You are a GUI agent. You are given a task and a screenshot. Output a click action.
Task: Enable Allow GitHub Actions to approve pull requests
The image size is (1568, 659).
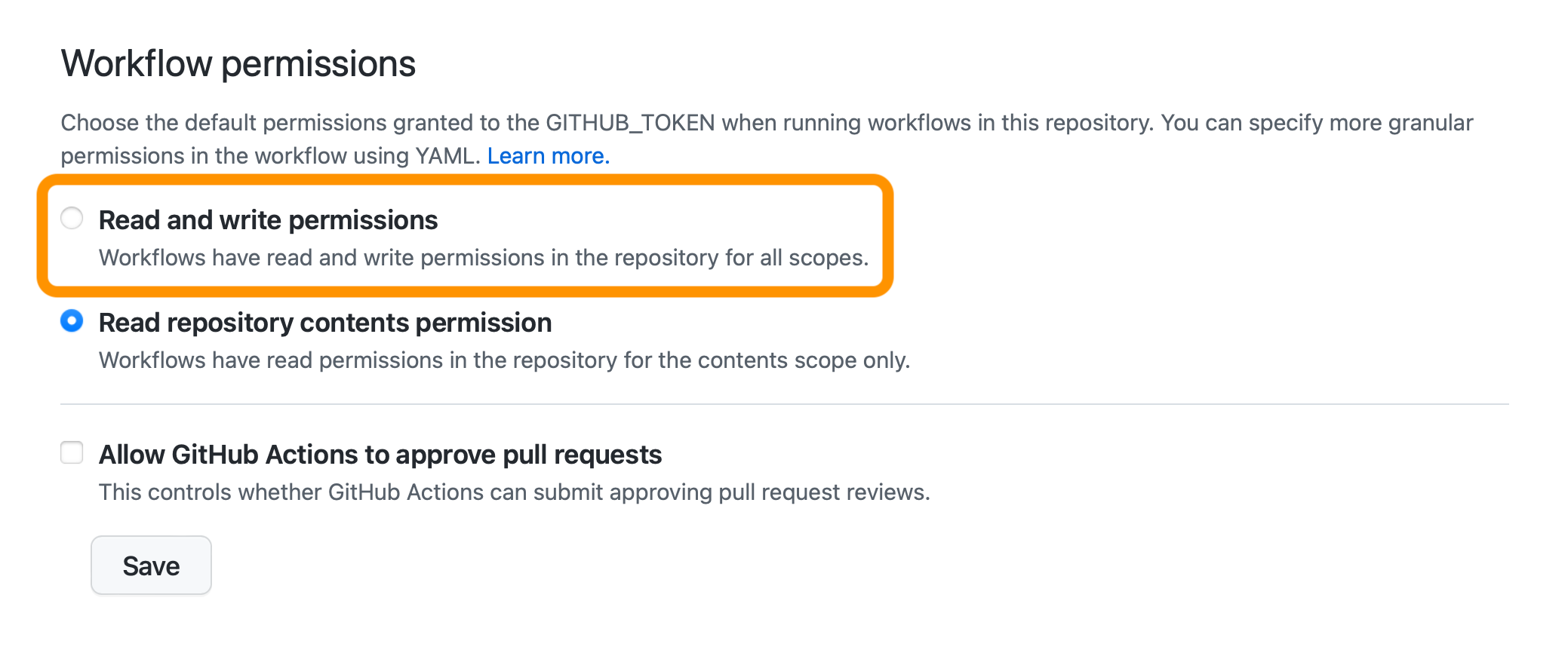tap(72, 452)
